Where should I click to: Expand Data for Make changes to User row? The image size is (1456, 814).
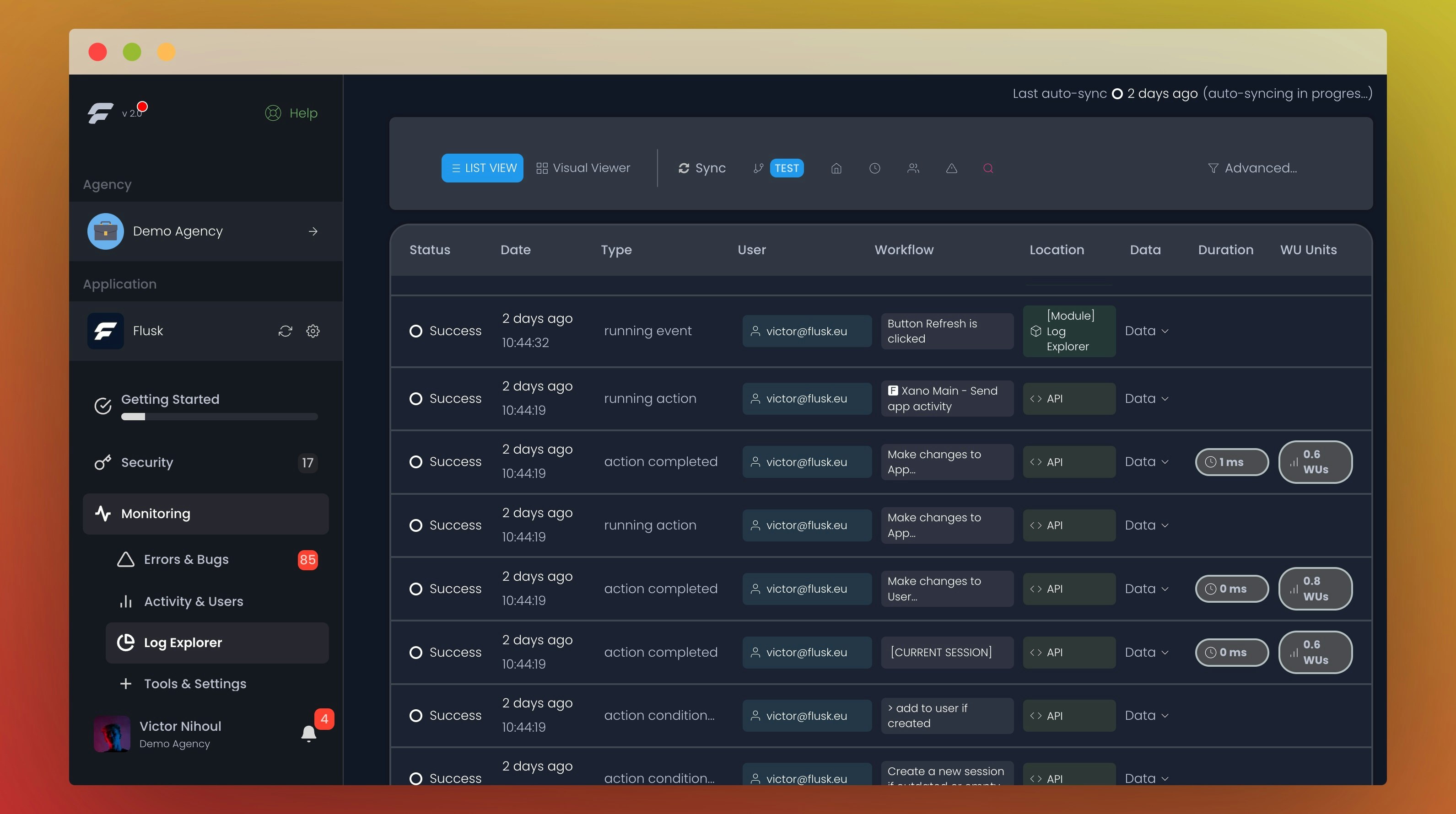coord(1146,589)
